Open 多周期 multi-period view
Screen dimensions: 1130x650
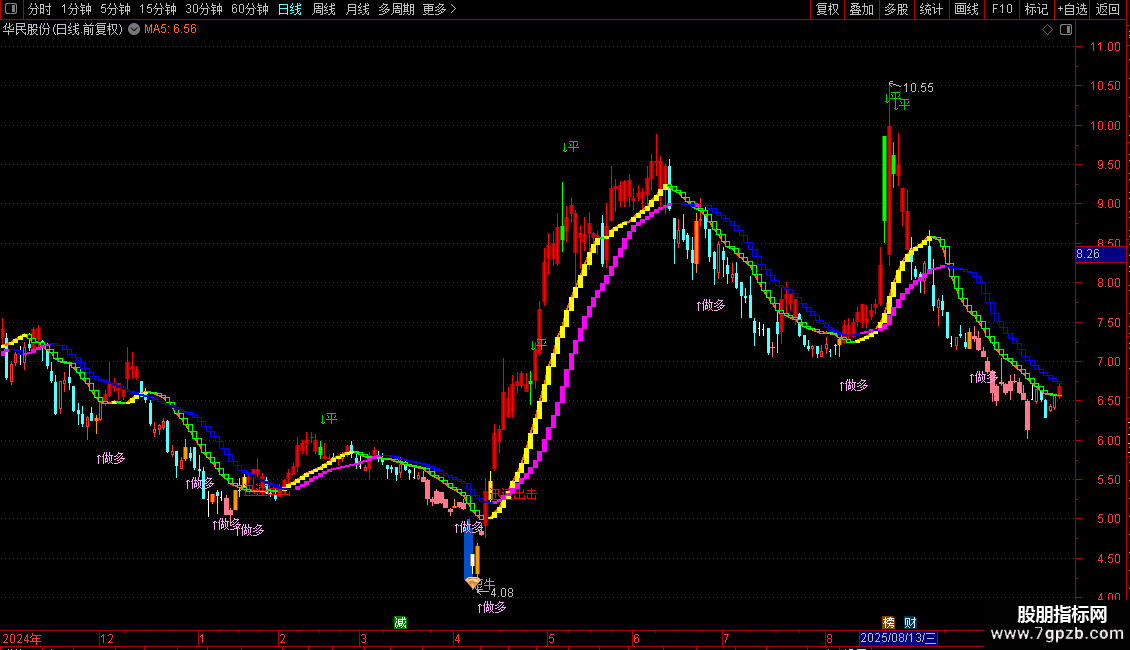[x=396, y=9]
